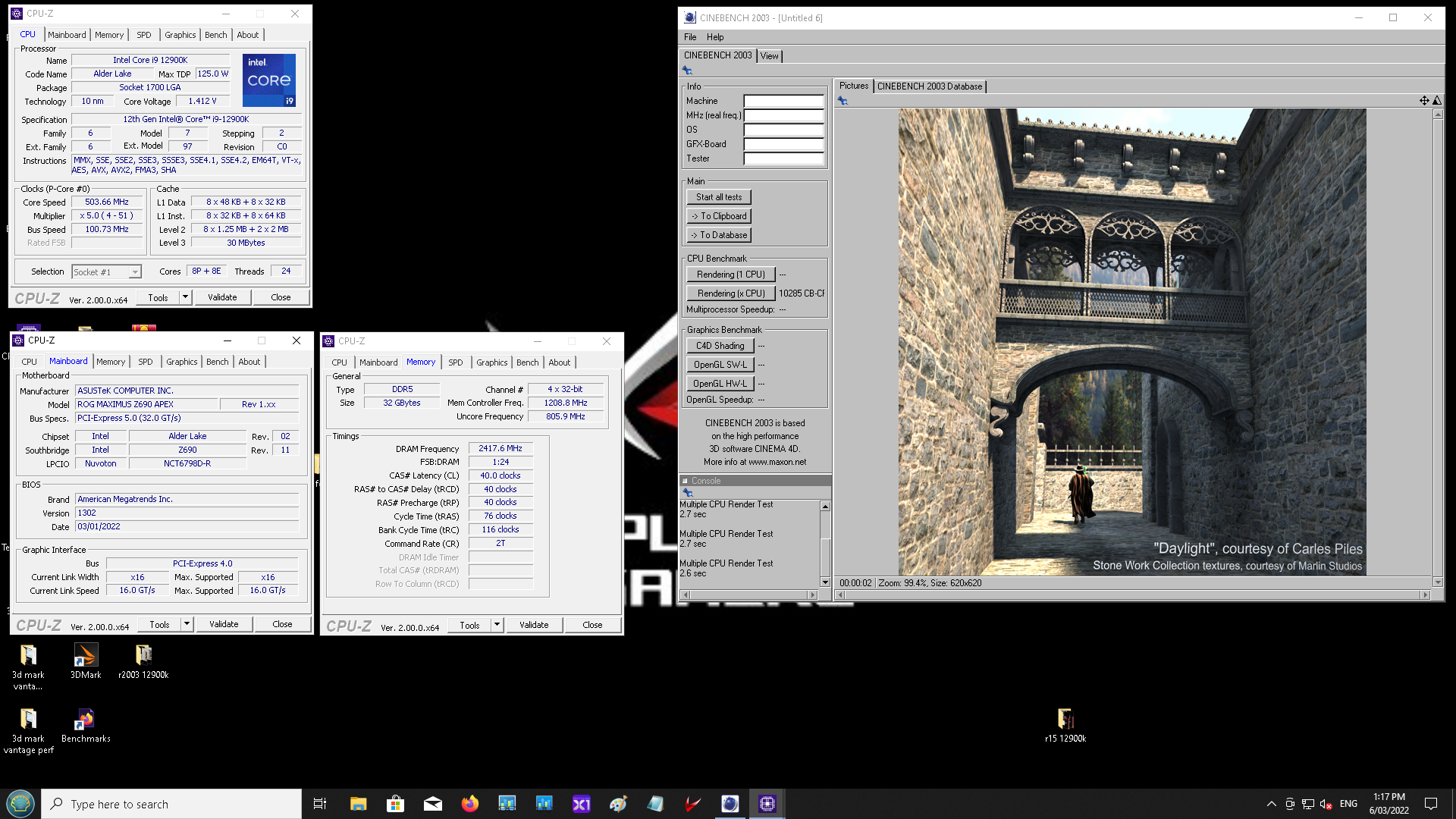Image resolution: width=1456 pixels, height=819 pixels.
Task: Open the 3DMark desktop shortcut
Action: 86,661
